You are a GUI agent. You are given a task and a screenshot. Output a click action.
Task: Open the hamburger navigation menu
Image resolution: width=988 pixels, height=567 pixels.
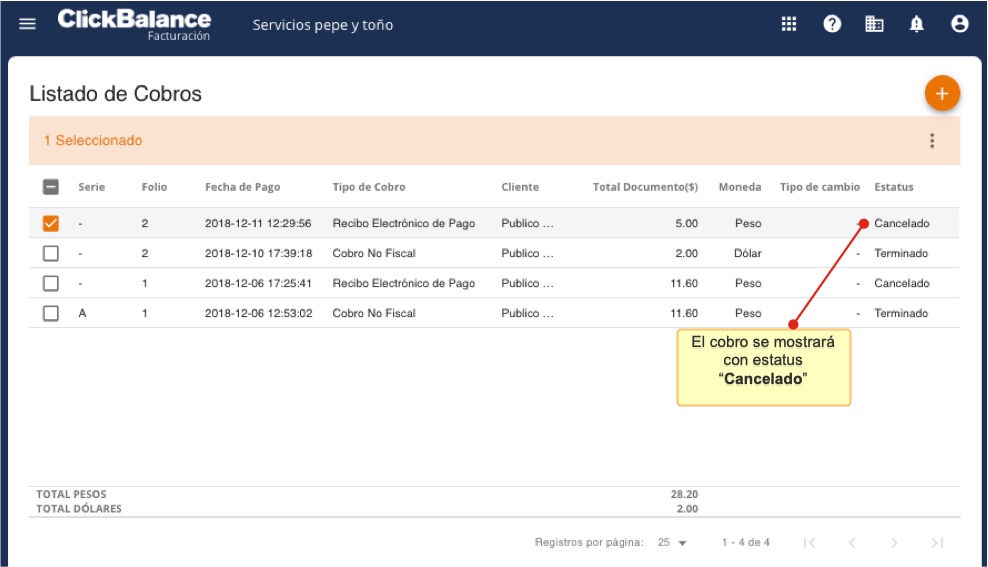[27, 25]
